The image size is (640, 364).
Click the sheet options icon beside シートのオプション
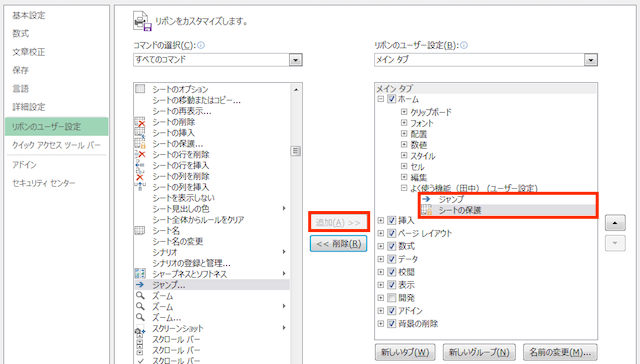pos(140,89)
